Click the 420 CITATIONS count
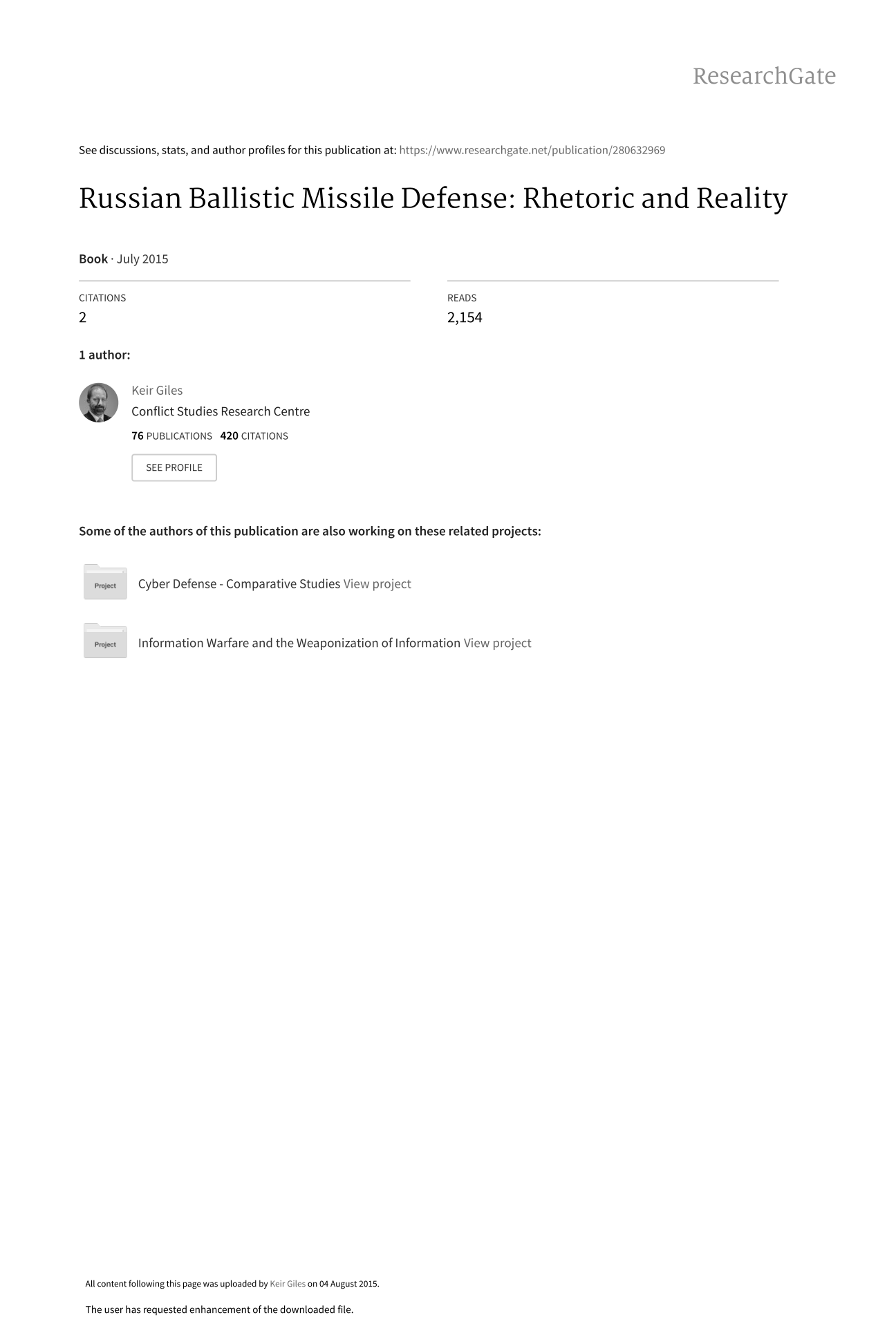The width and height of the screenshot is (896, 1344). [x=254, y=436]
